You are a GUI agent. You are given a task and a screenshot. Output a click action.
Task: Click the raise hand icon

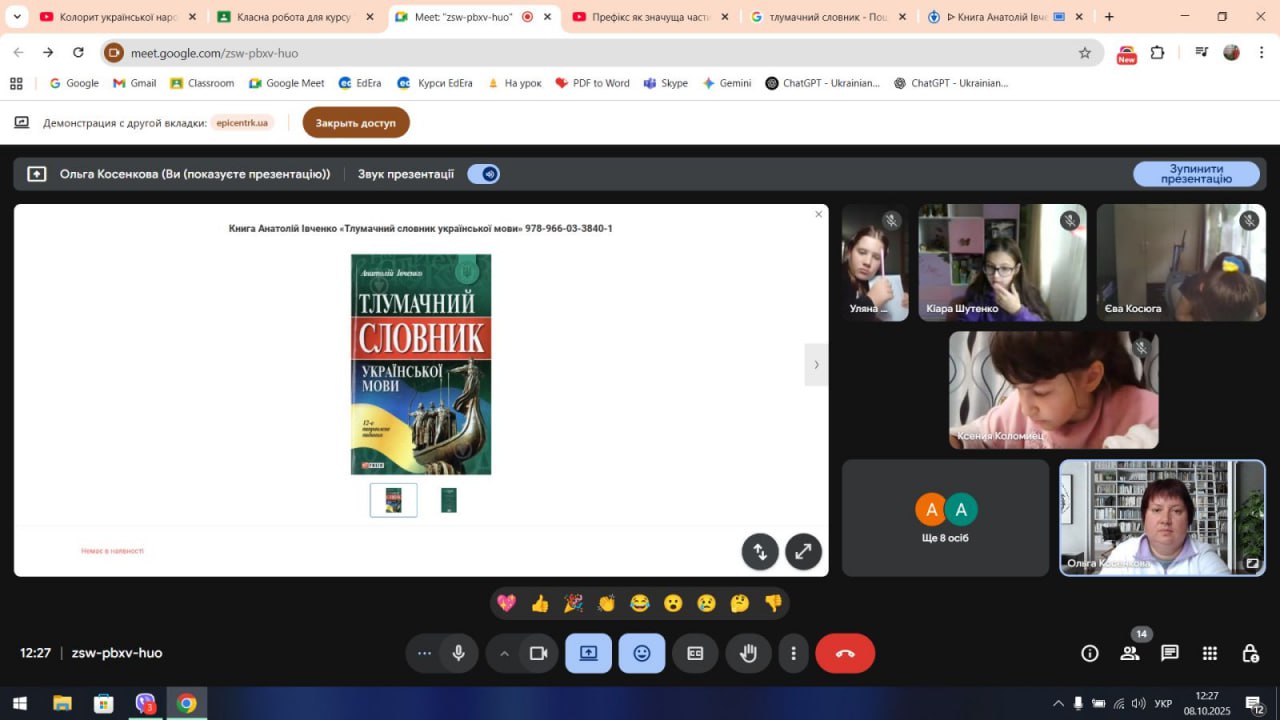(748, 653)
